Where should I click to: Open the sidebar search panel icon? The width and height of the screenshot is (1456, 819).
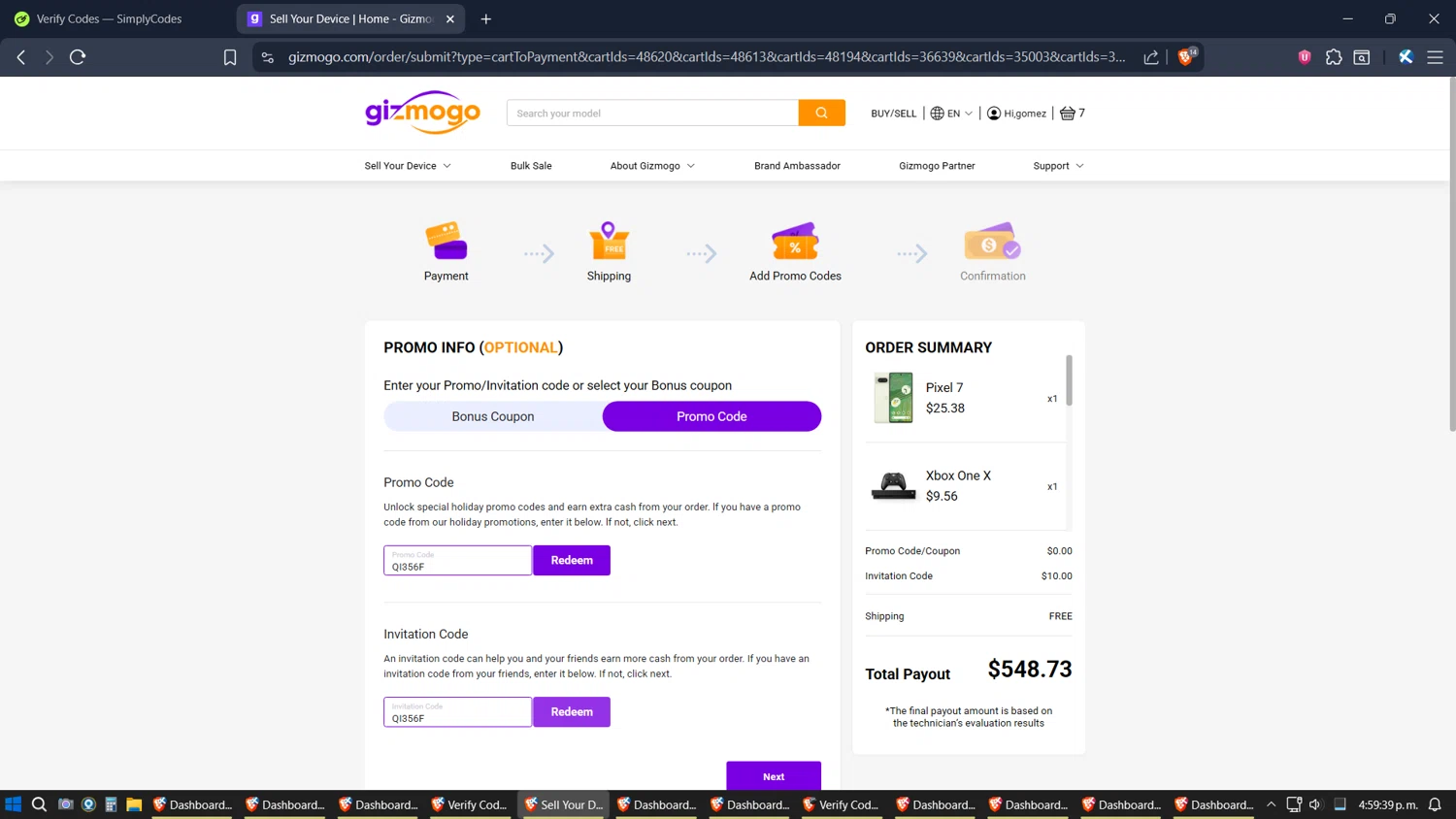[x=1362, y=57]
